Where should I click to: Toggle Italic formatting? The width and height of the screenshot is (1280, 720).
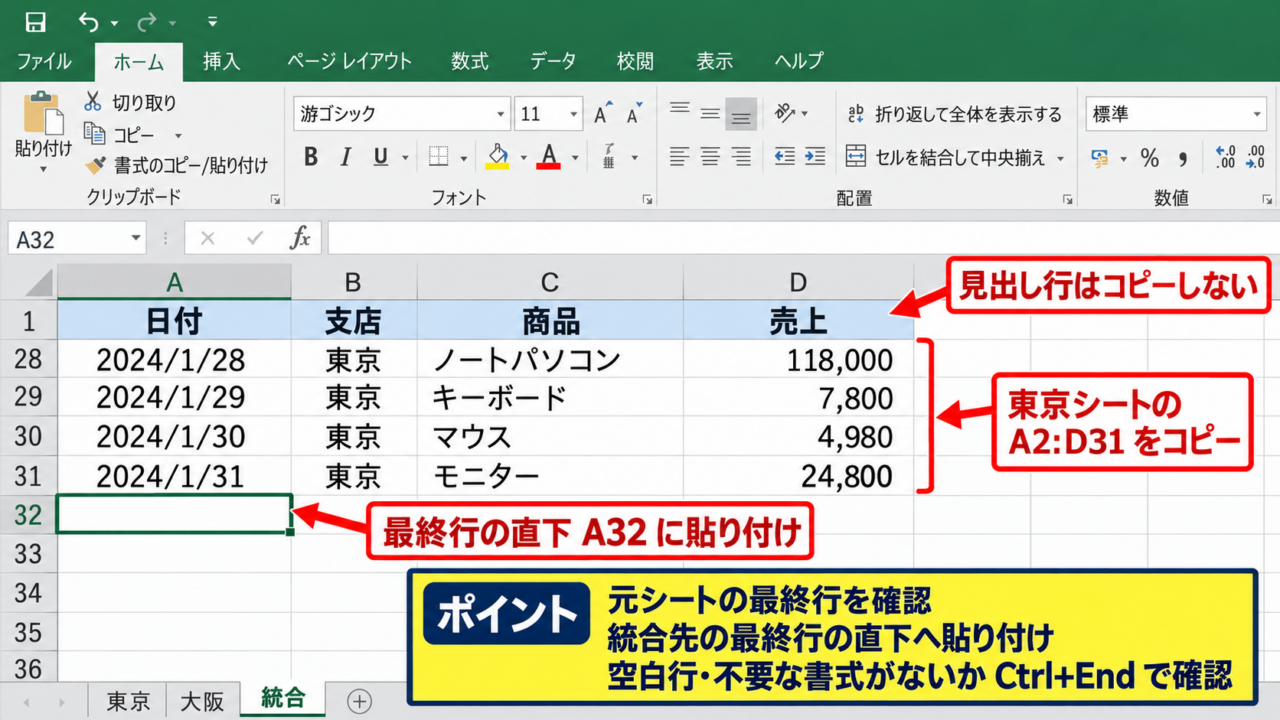point(346,157)
